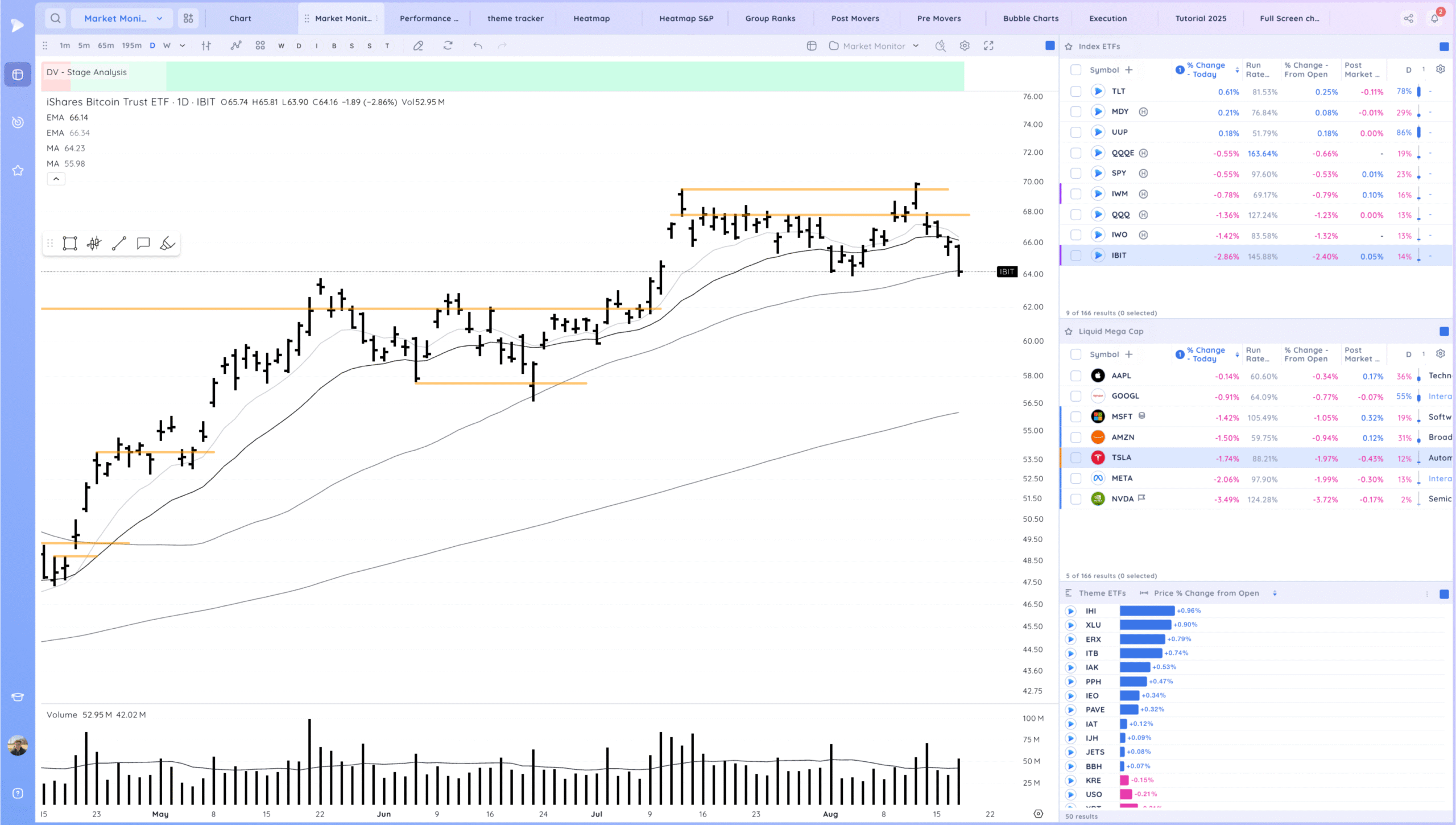Set timeframe to 65m

pos(106,46)
